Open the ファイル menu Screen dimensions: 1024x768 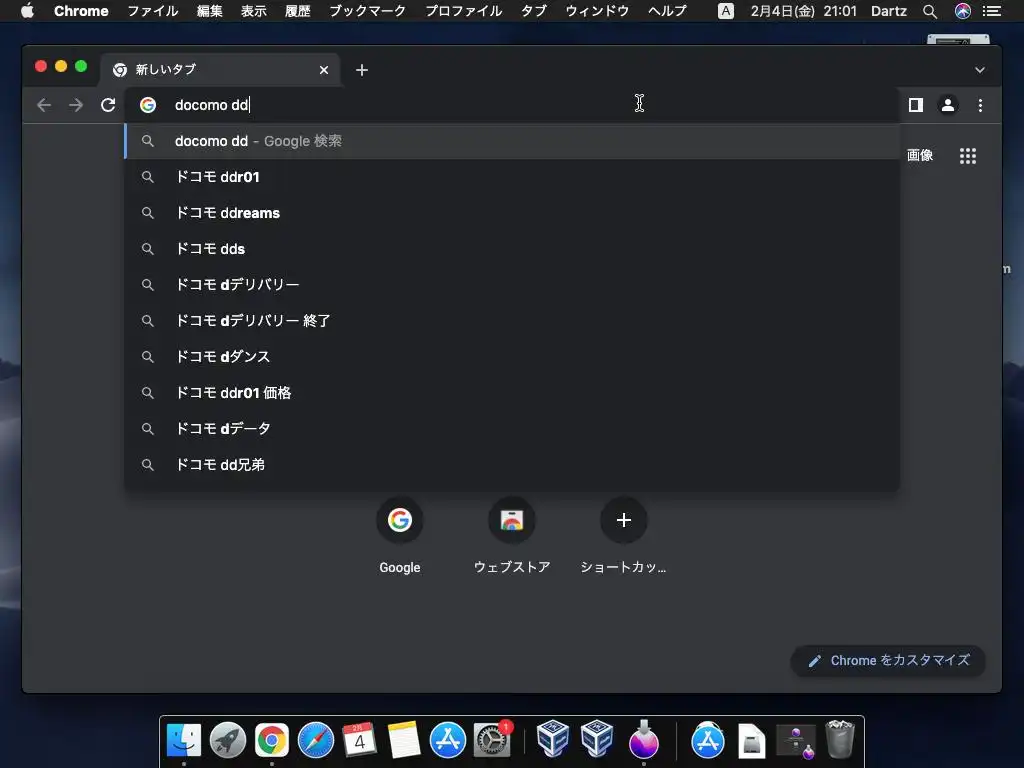point(153,11)
